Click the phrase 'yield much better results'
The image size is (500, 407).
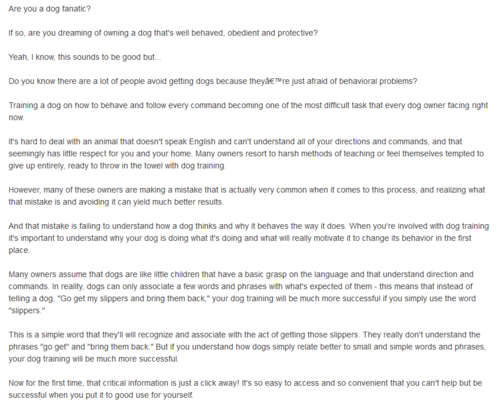click(178, 202)
